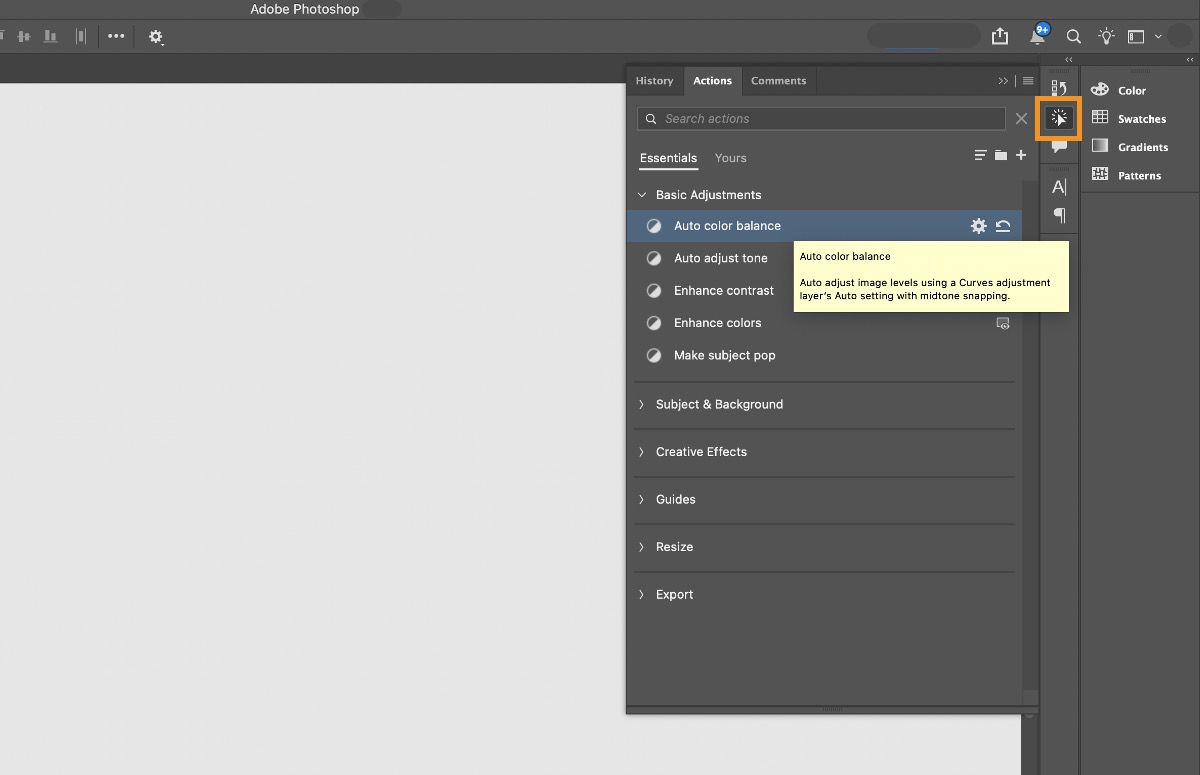Open the Share export icon
The width and height of the screenshot is (1200, 775).
click(x=1000, y=36)
